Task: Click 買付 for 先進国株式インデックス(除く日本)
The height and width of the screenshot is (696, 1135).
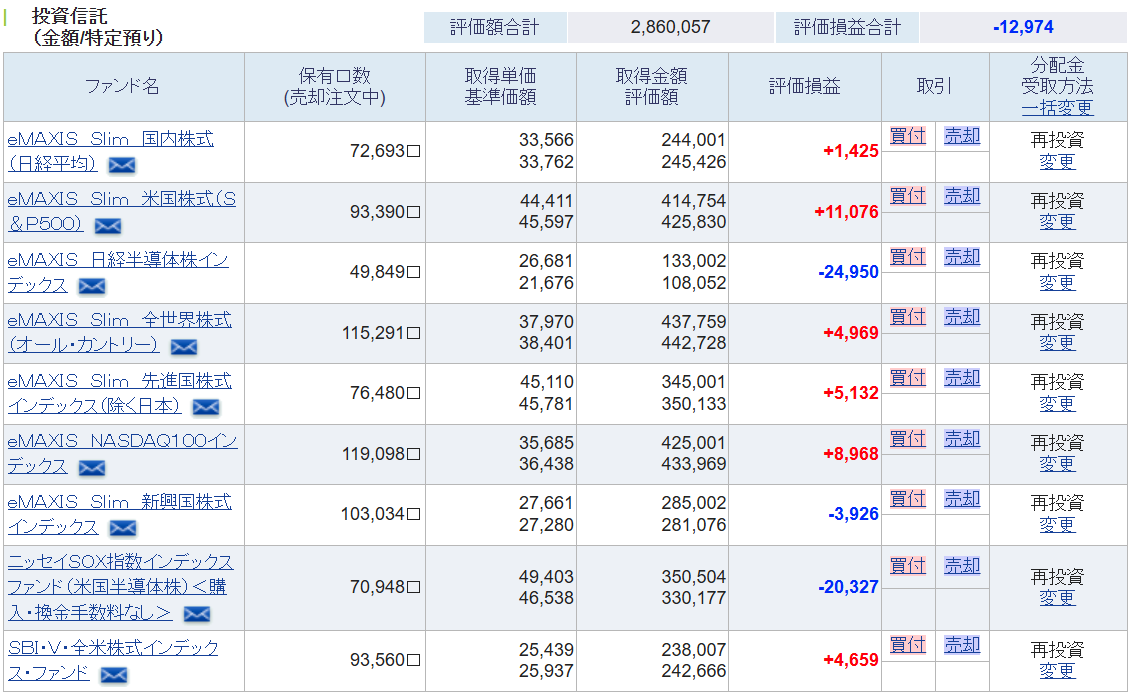Action: [x=908, y=378]
